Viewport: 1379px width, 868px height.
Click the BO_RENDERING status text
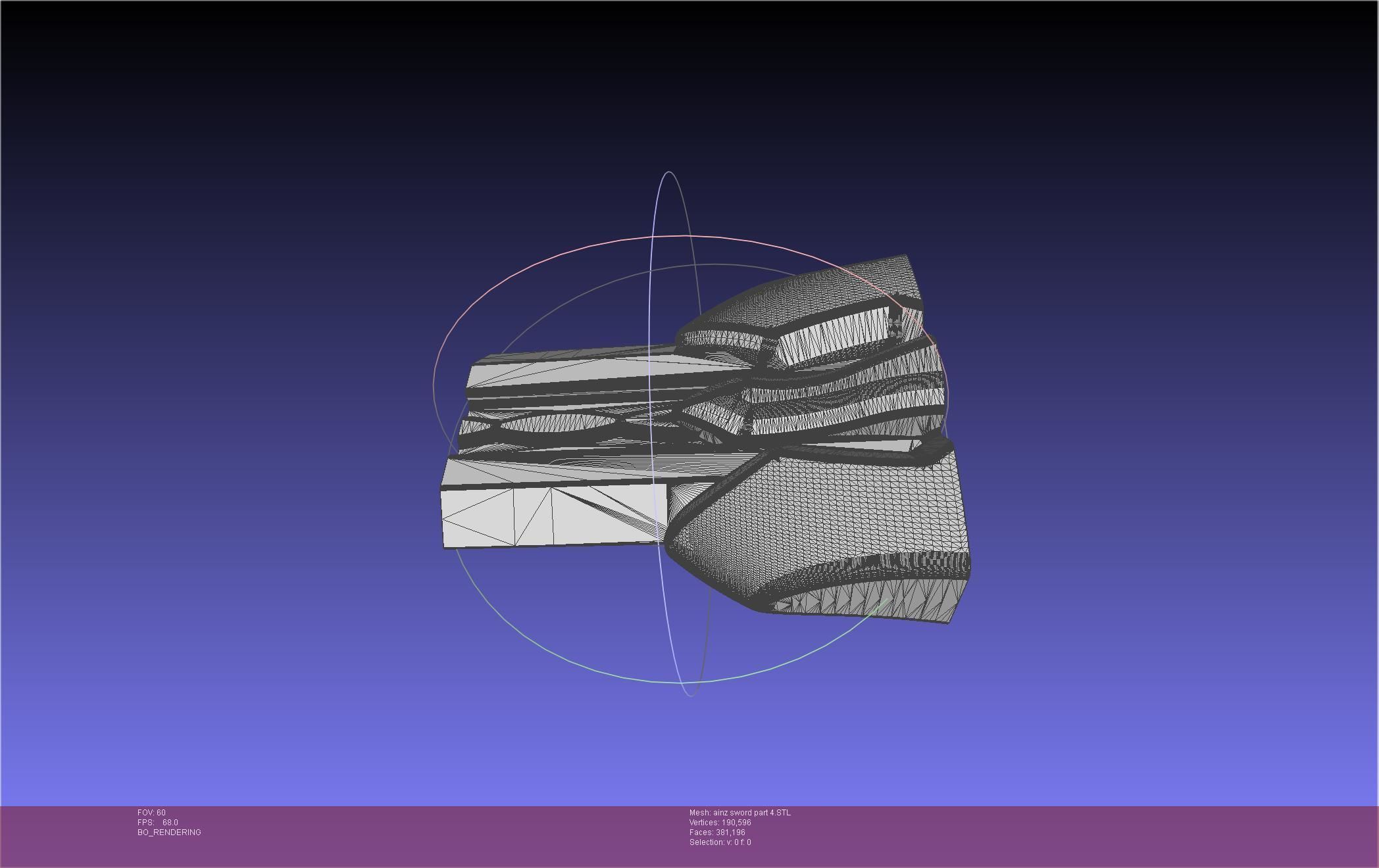169,832
